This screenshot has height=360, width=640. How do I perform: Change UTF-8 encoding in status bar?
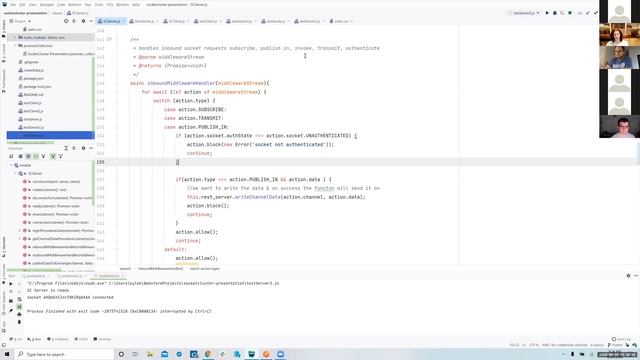tap(534, 345)
